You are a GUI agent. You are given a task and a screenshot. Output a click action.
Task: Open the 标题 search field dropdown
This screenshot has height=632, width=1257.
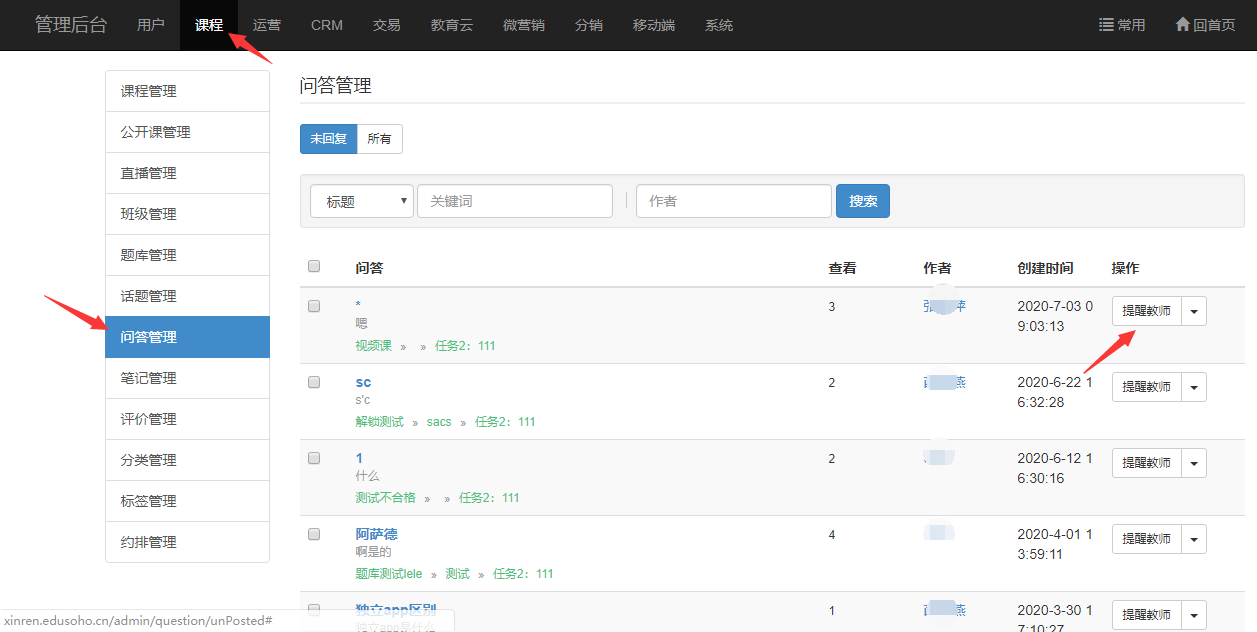pos(361,201)
